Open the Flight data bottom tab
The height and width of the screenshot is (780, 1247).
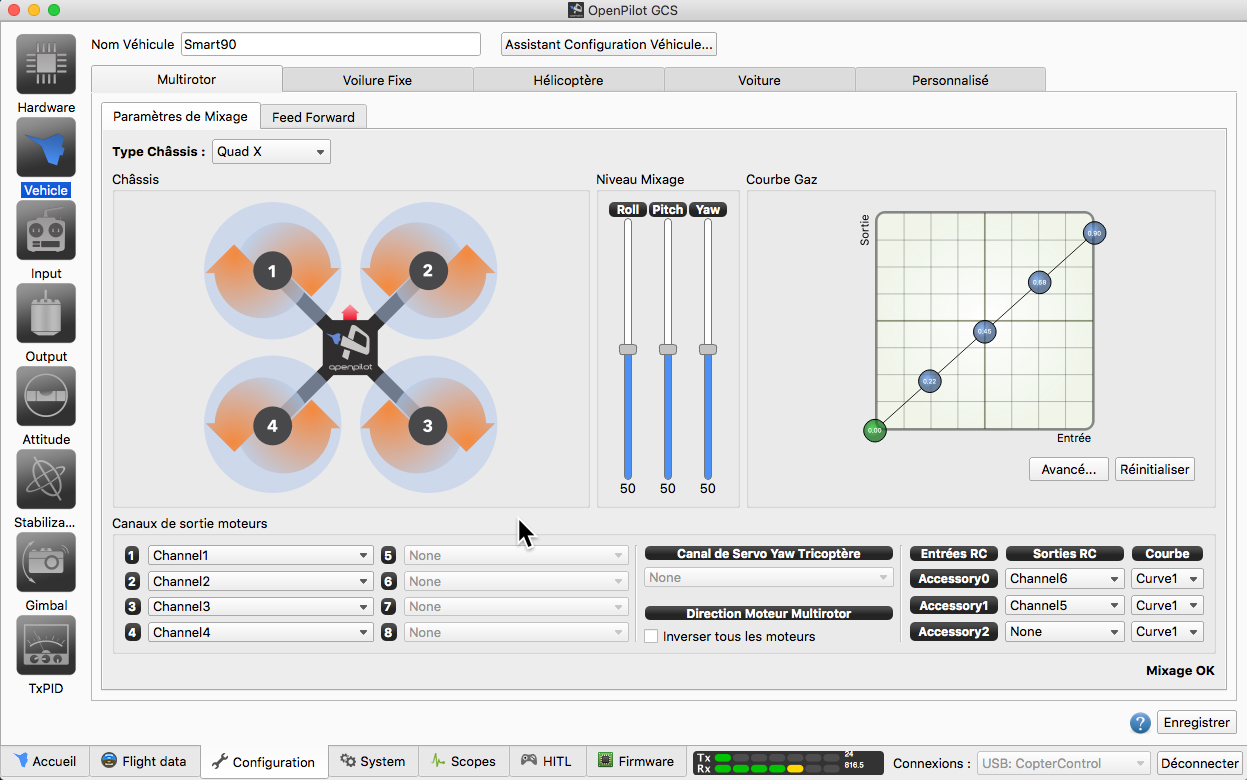pos(145,761)
